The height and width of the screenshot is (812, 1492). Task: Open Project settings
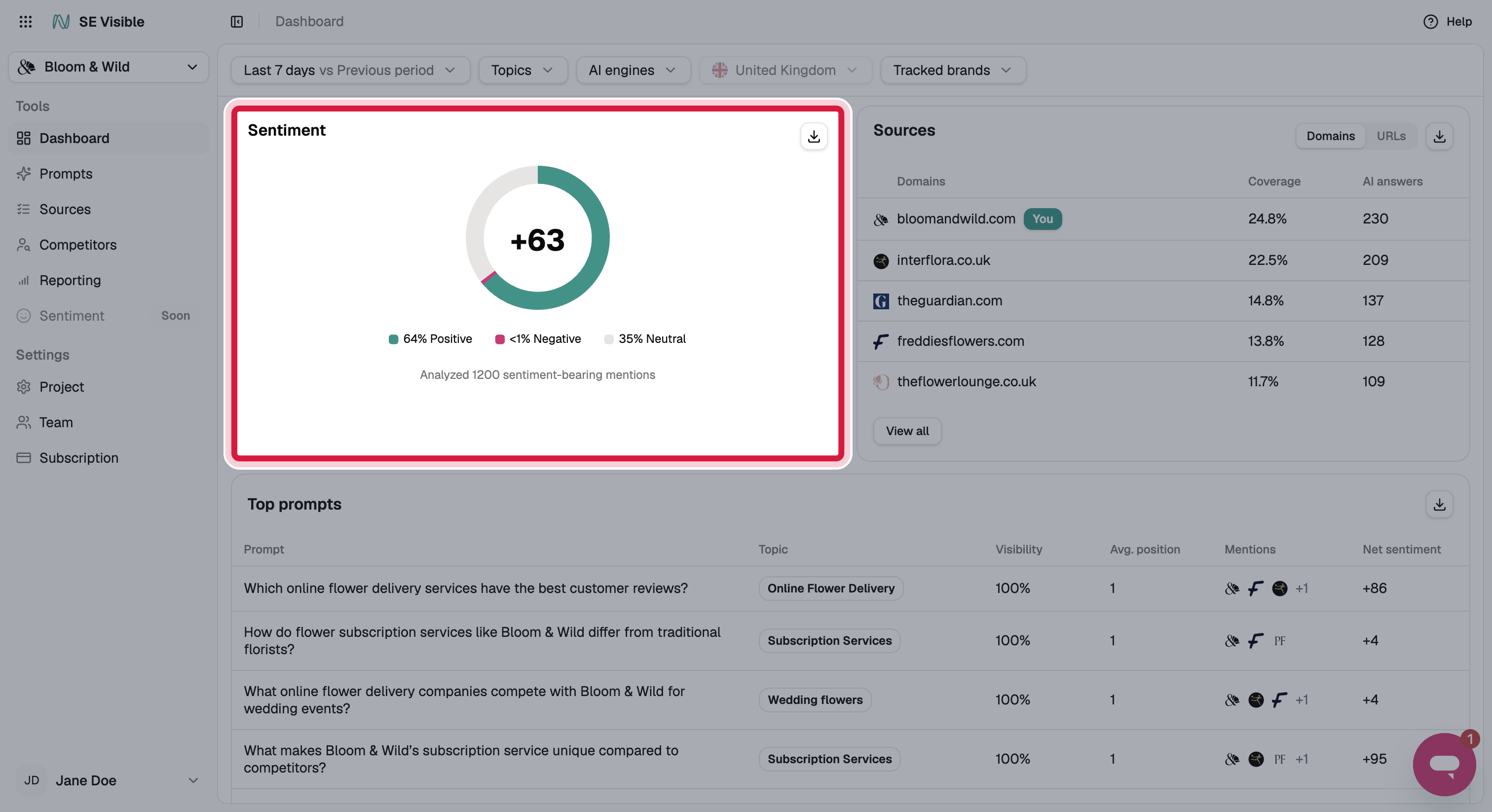[109, 386]
